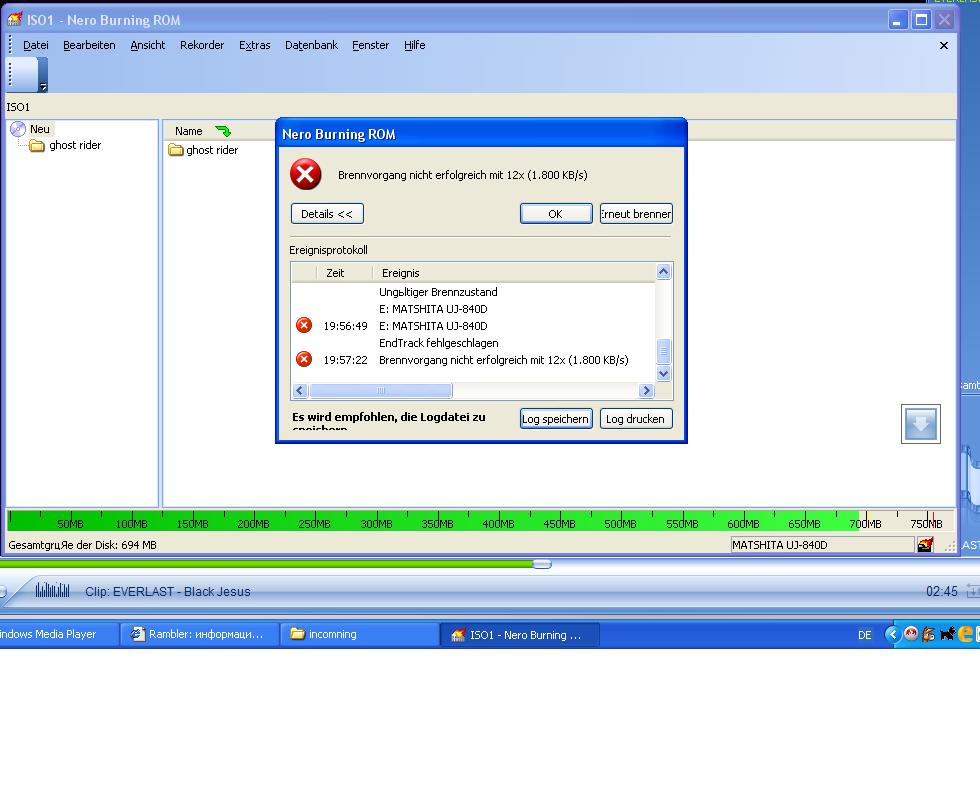980x800 pixels.
Task: Click the ISO1 compilation label
Action: 18,107
